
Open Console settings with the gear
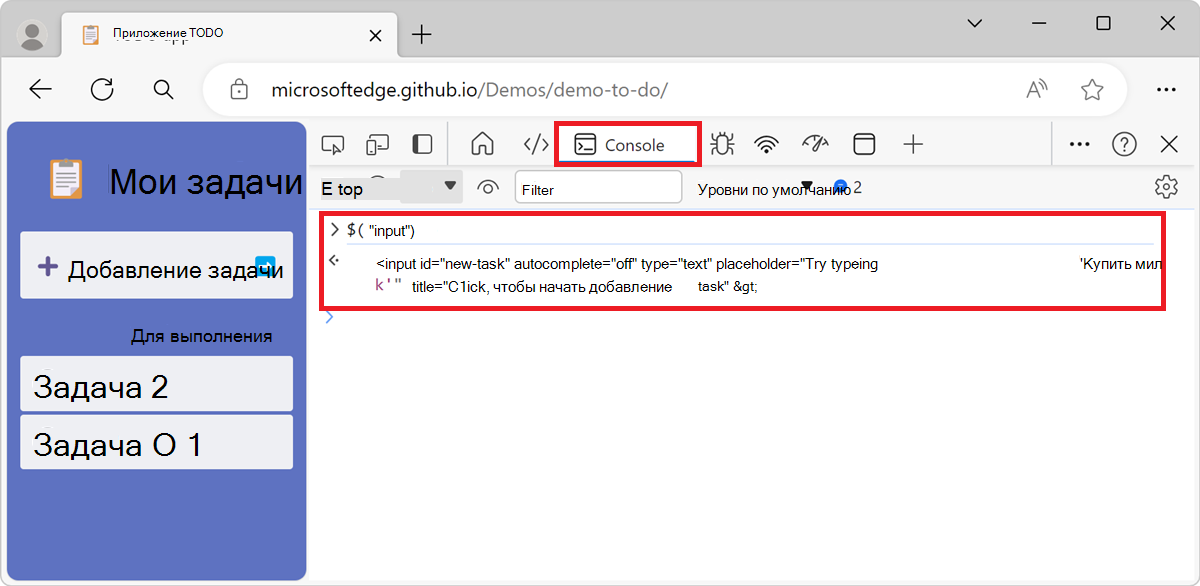pyautogui.click(x=1165, y=187)
